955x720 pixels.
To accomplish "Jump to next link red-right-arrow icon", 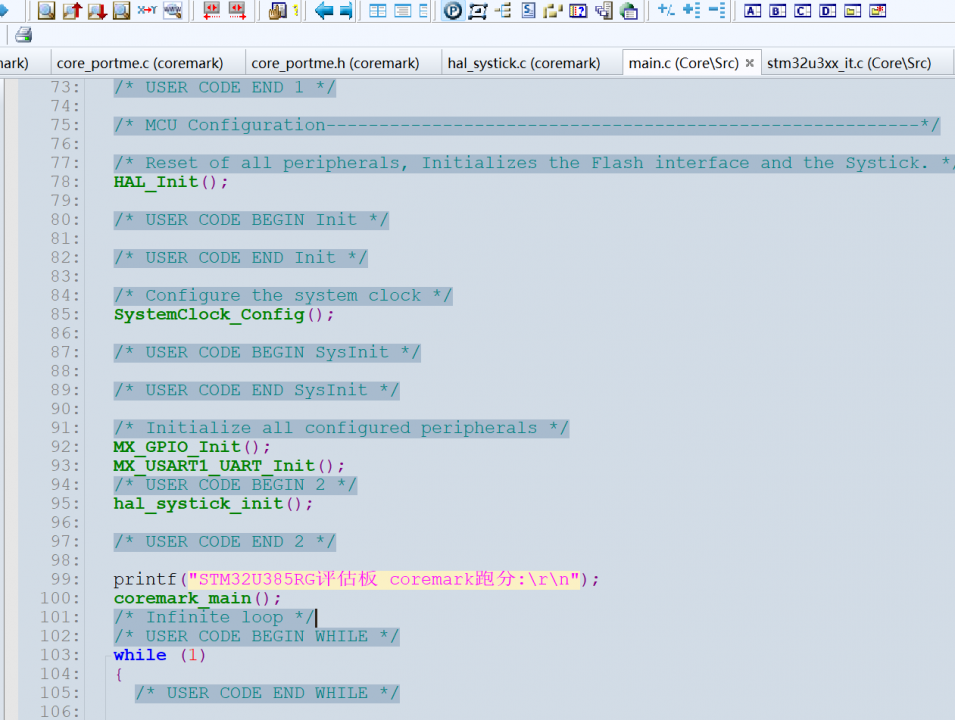I will 237,10.
